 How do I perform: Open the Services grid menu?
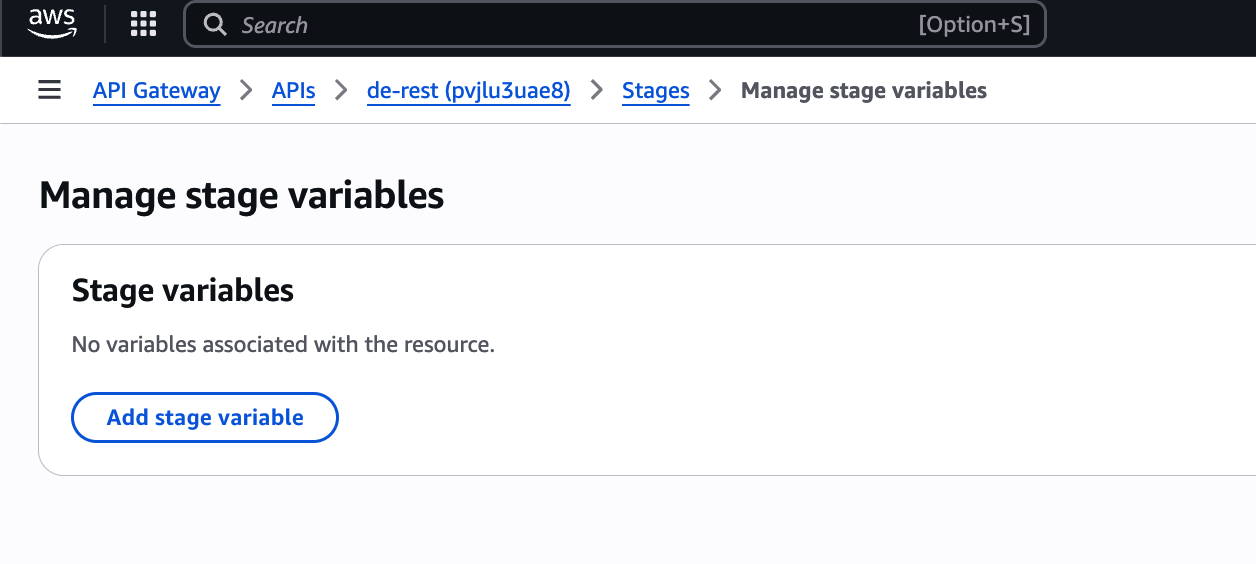pos(144,24)
